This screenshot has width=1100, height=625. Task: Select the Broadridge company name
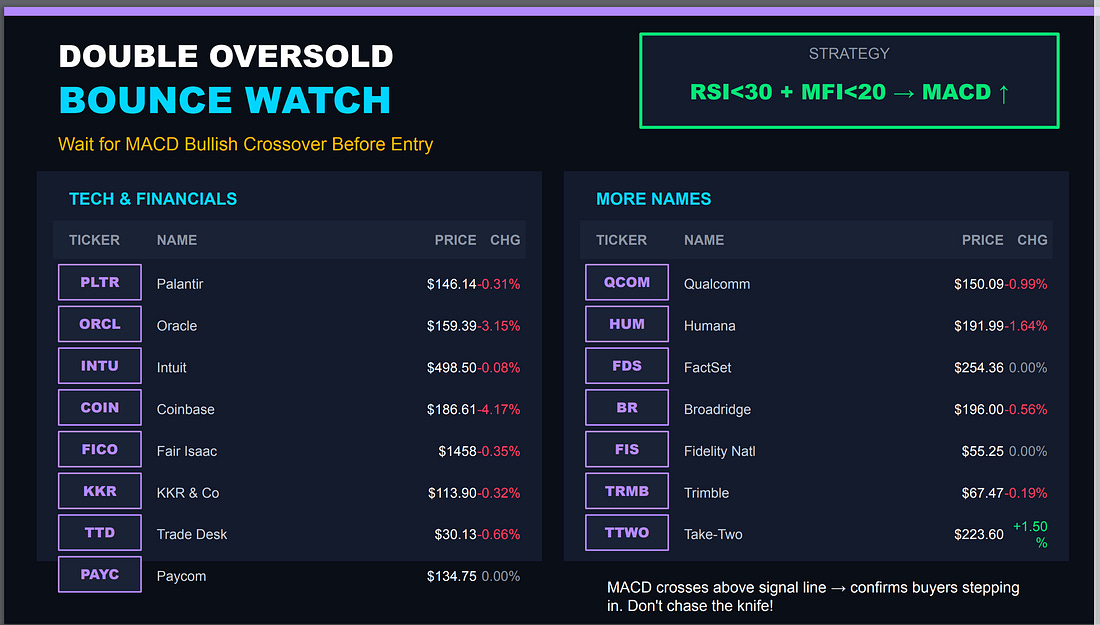point(717,410)
